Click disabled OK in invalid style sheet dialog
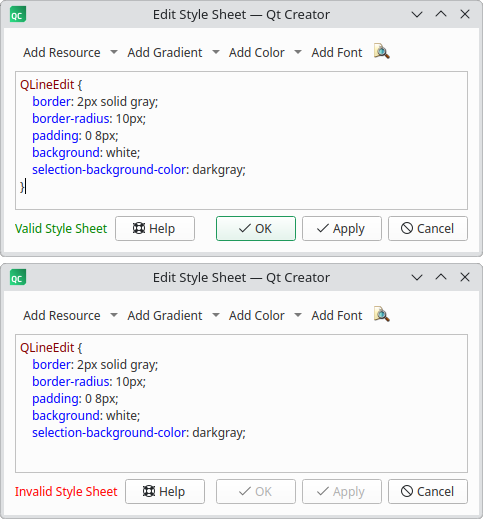Screen dimensions: 483x519 256,492
